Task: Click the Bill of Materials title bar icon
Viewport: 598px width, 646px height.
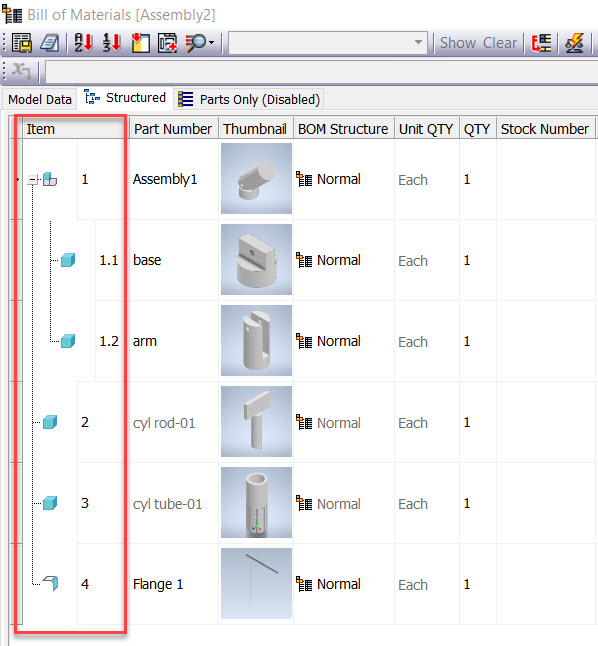Action: 12,14
